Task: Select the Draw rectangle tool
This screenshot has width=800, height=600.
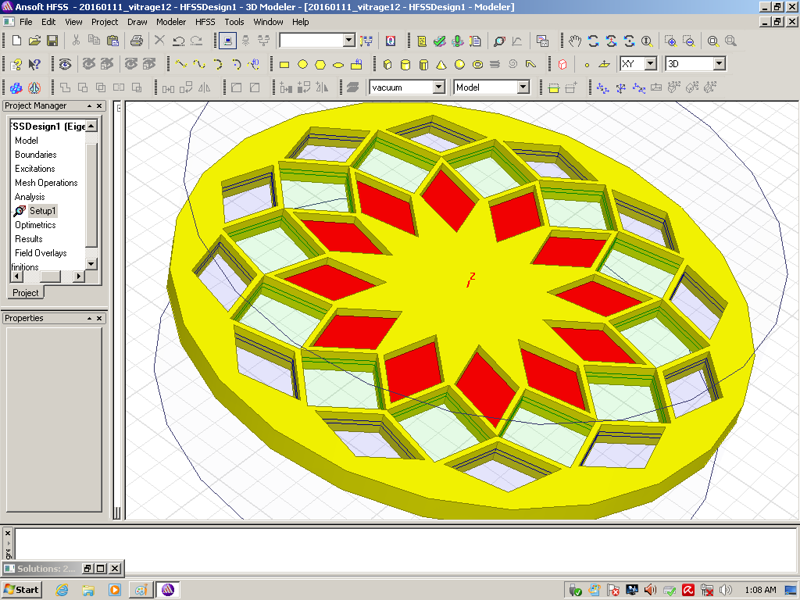Action: click(285, 64)
